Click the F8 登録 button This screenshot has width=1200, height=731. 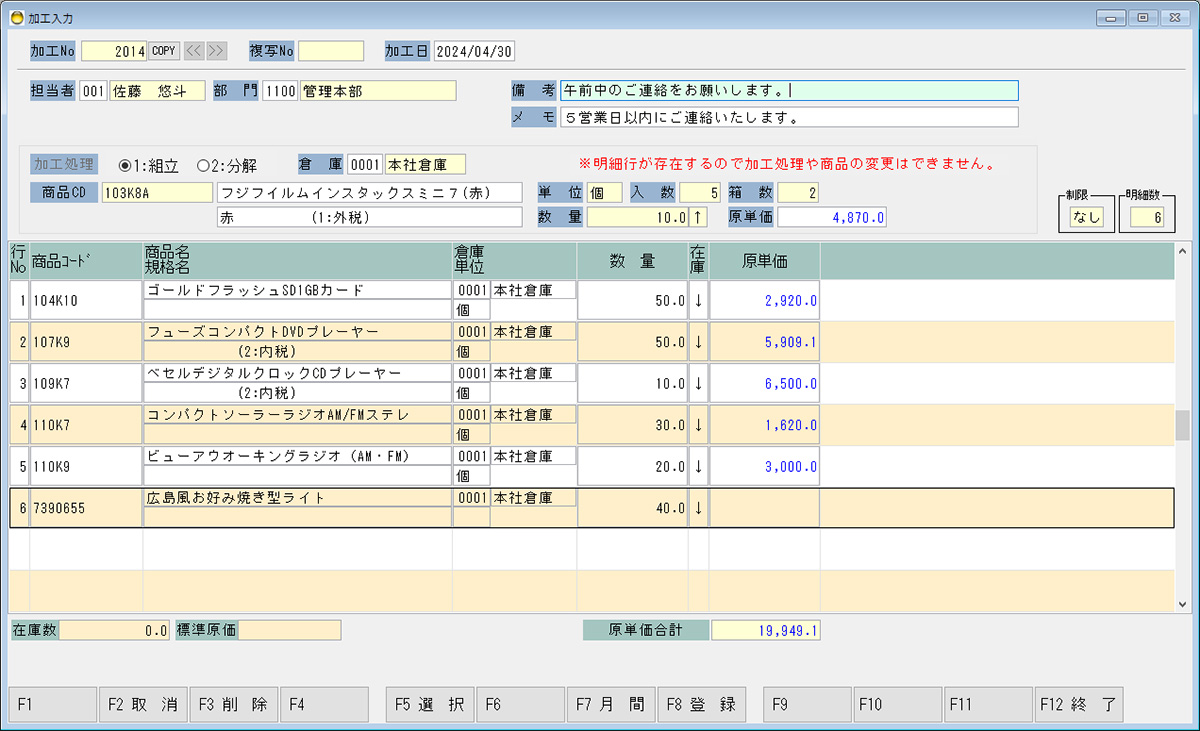pyautogui.click(x=702, y=704)
